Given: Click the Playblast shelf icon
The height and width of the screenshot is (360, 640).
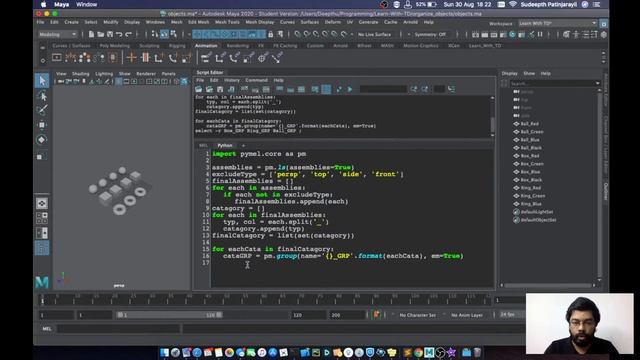Looking at the screenshot, I should click(x=57, y=58).
